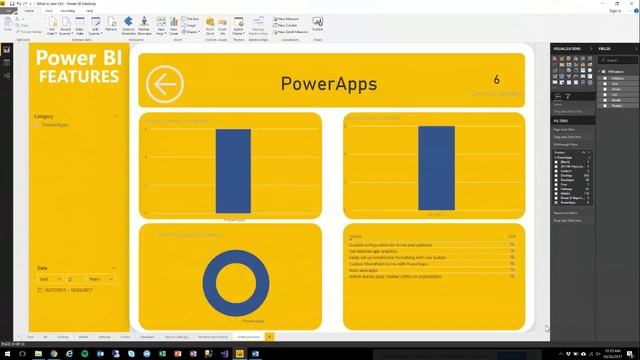Check the Product field in Fields pane
This screenshot has width=640, height=360.
click(x=605, y=106)
